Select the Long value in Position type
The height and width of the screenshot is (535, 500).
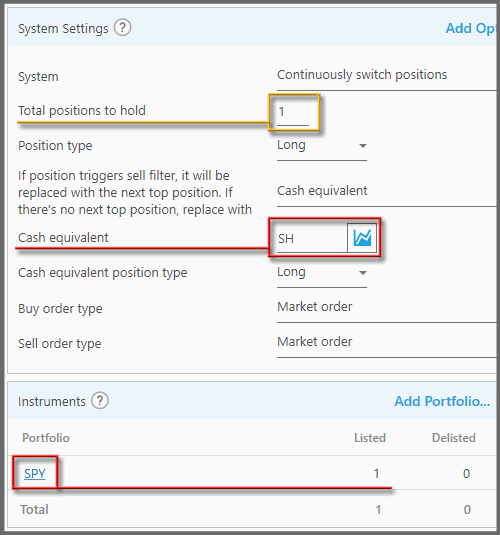click(x=291, y=145)
